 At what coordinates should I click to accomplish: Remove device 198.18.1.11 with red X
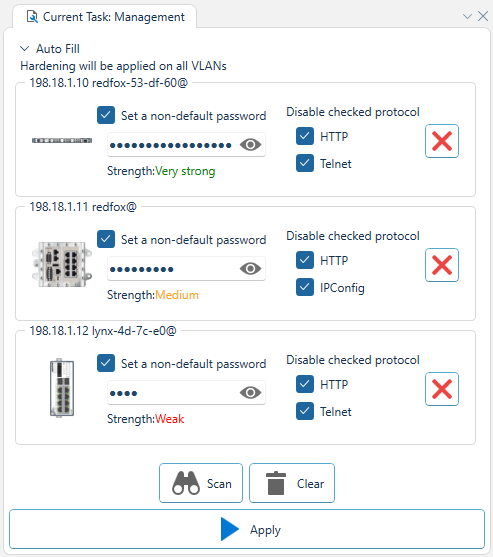click(x=441, y=265)
